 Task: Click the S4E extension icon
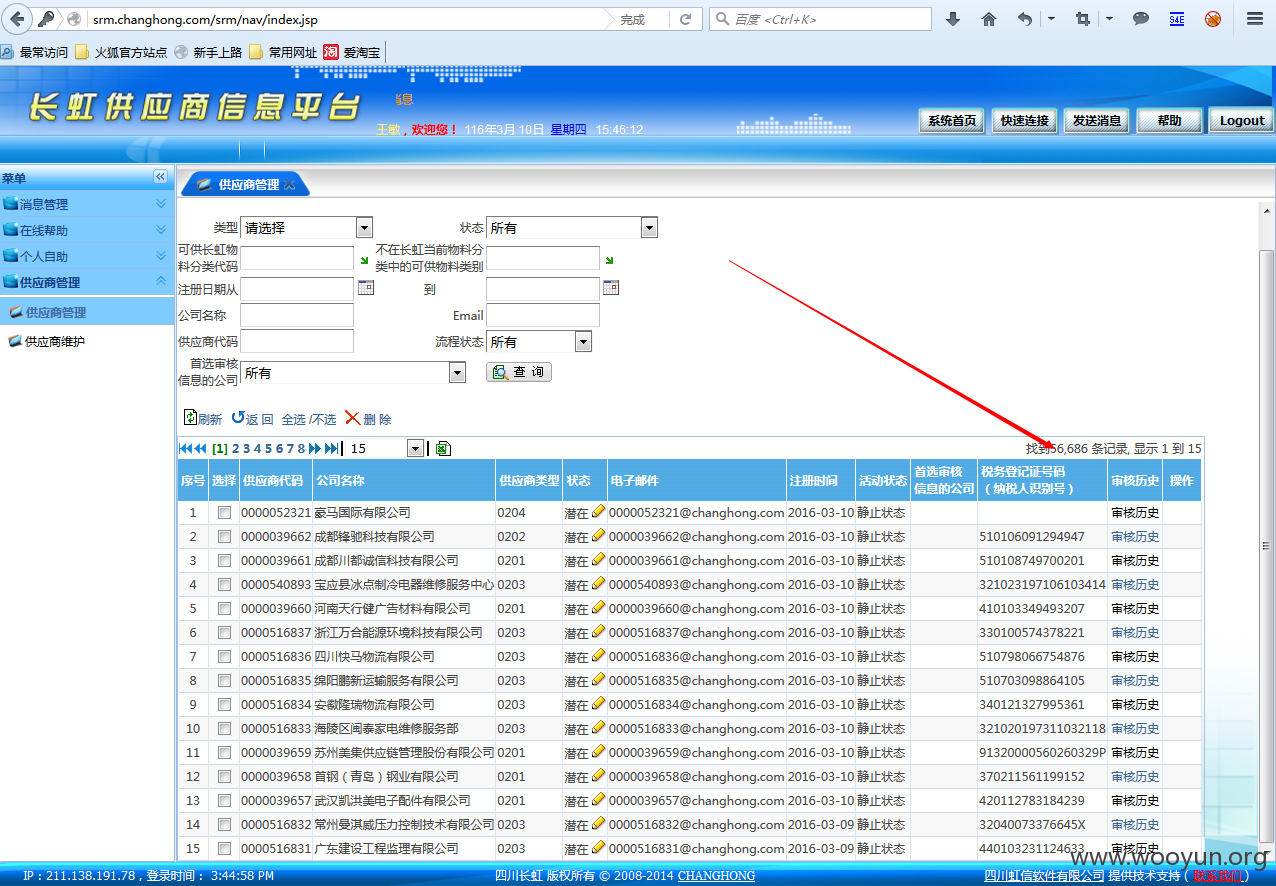point(1177,19)
